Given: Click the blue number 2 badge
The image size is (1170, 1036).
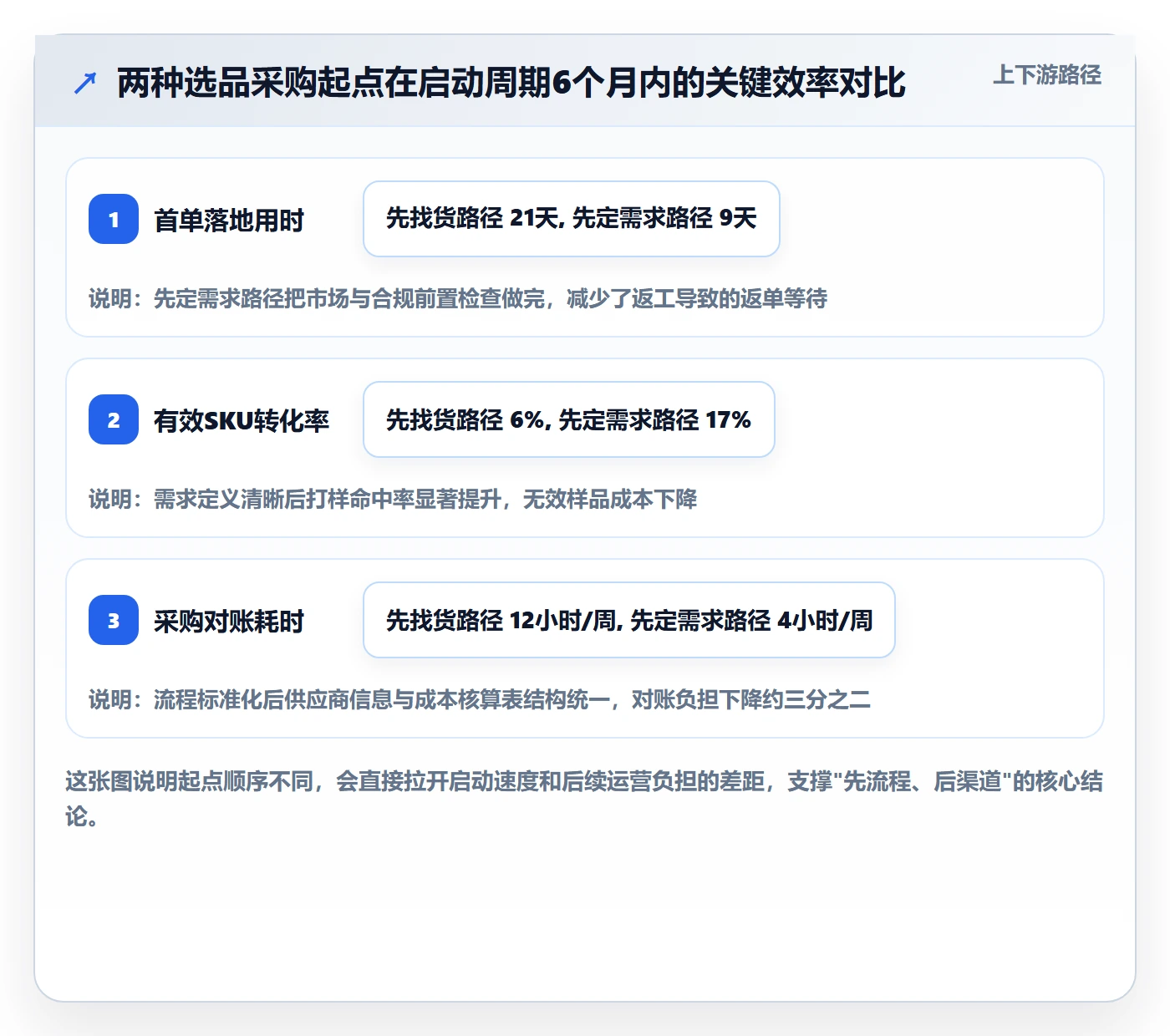Looking at the screenshot, I should click(114, 419).
